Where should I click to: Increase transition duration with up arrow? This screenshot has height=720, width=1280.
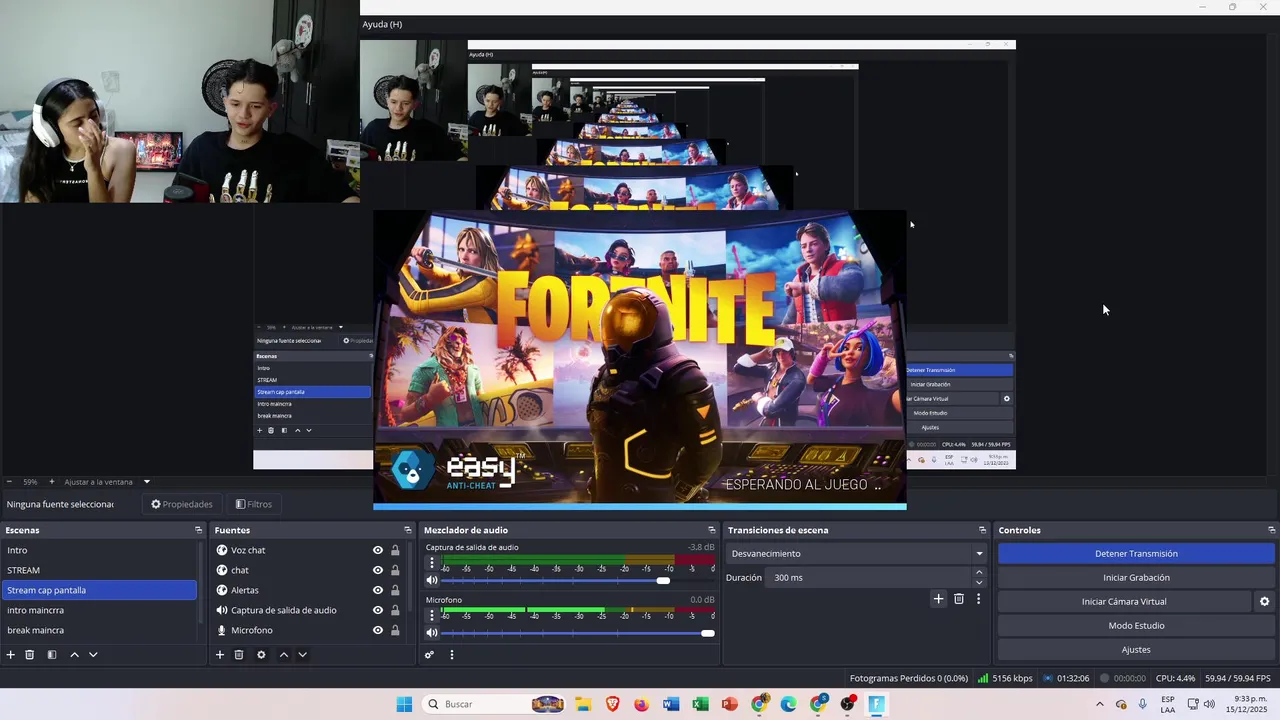point(979,573)
